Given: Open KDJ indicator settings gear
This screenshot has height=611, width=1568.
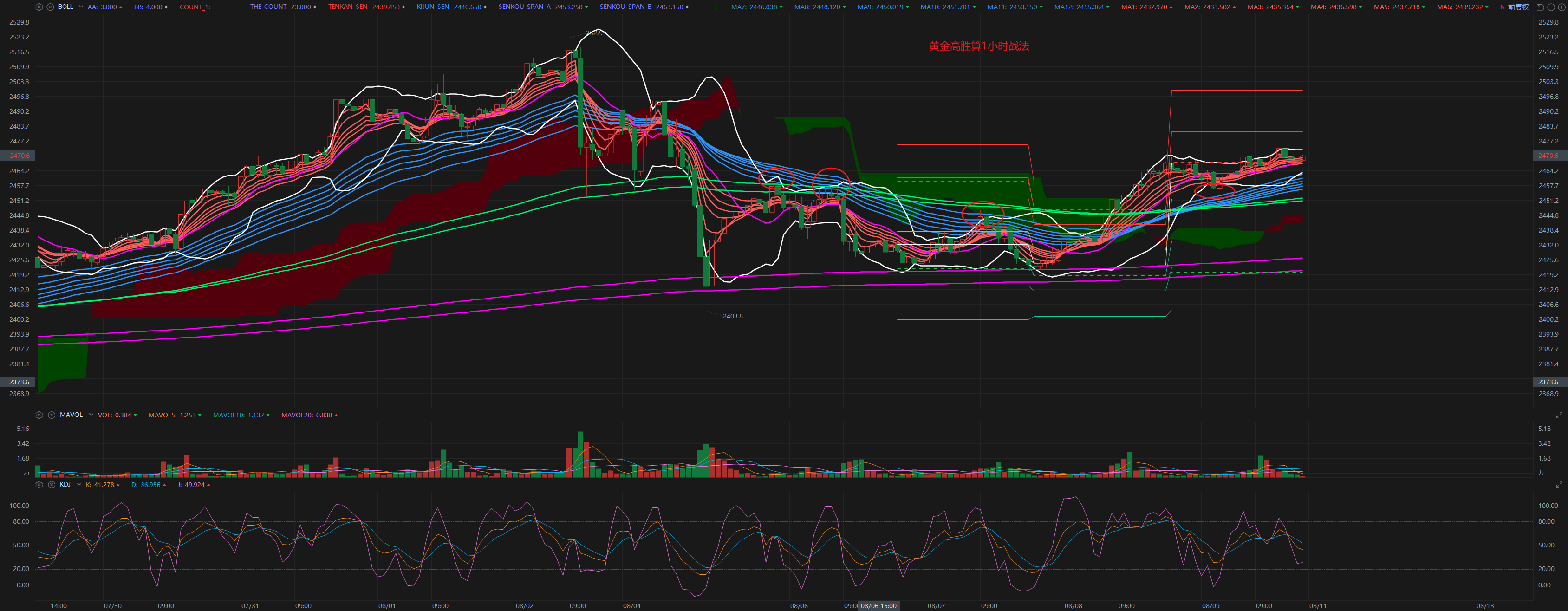Looking at the screenshot, I should coord(39,485).
